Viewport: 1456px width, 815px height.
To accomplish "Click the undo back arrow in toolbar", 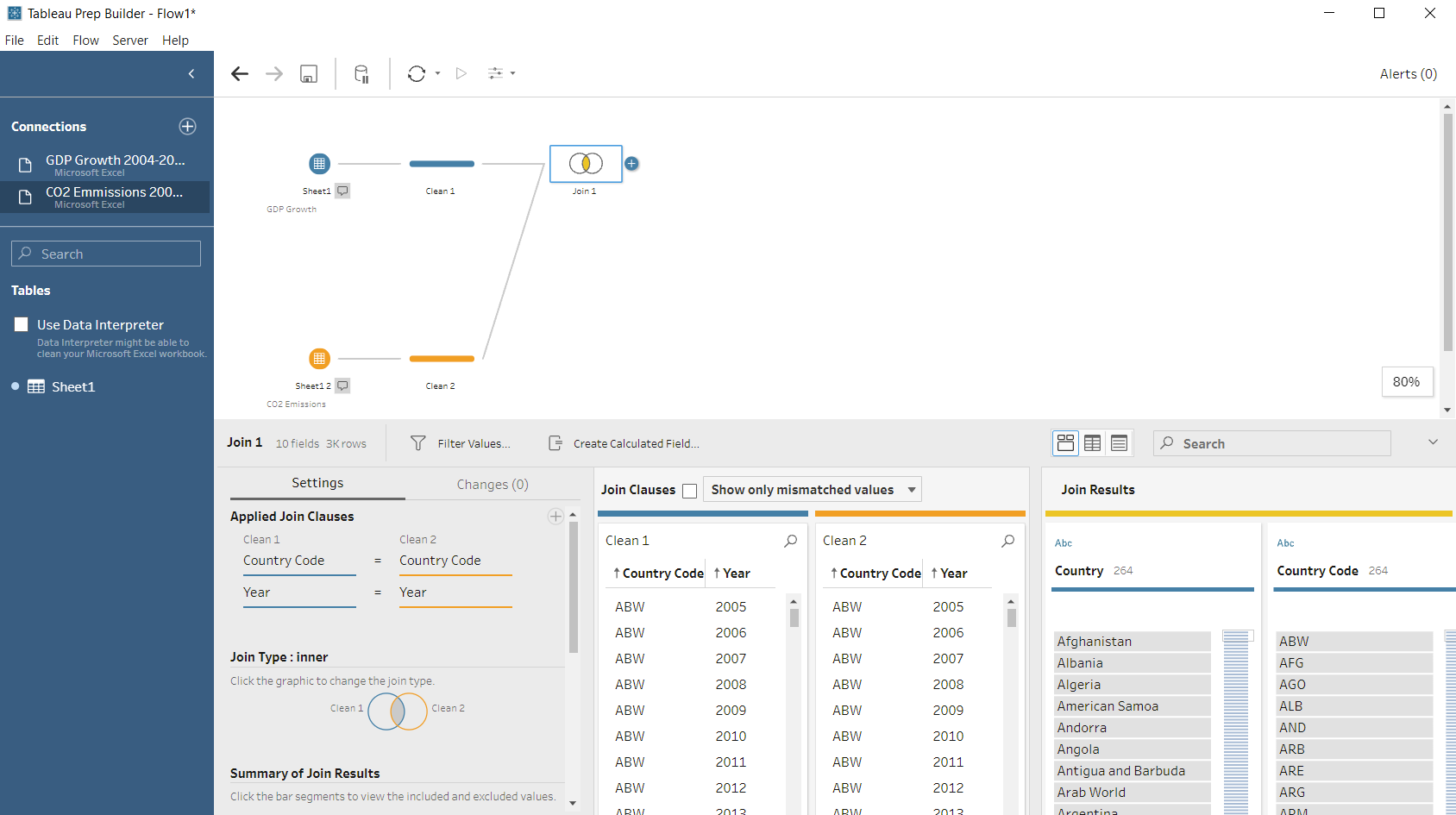I will click(x=240, y=74).
